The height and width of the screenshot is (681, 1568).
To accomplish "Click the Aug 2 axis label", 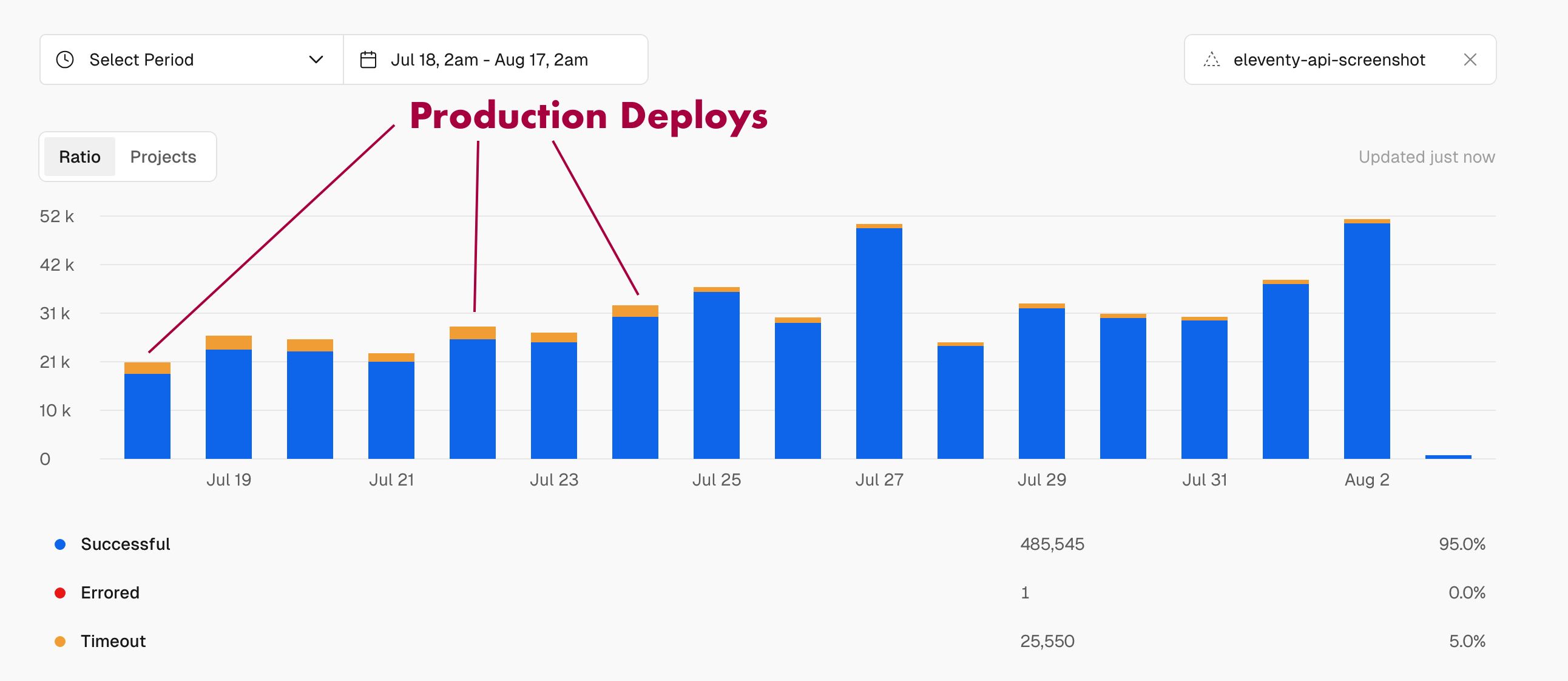I will coord(1367,479).
